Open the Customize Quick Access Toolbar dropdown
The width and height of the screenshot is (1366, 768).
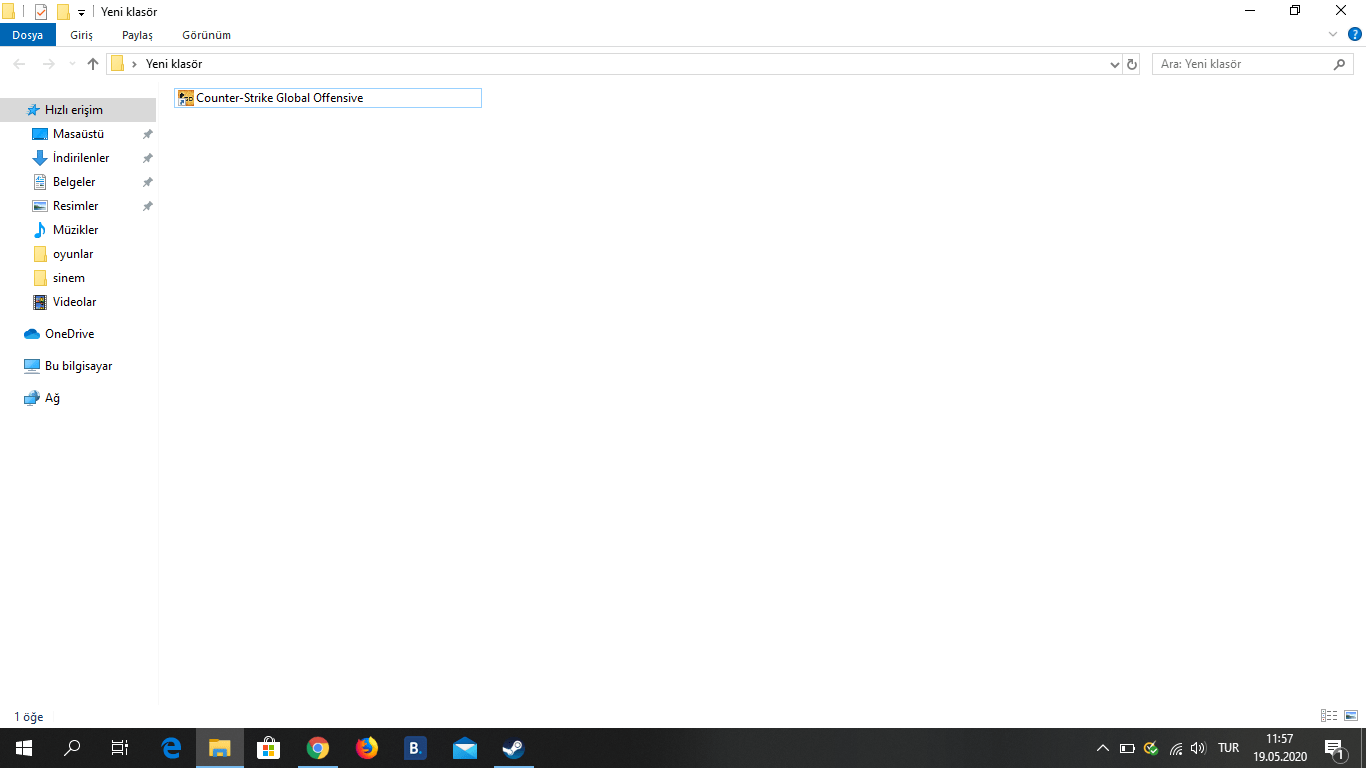[81, 13]
